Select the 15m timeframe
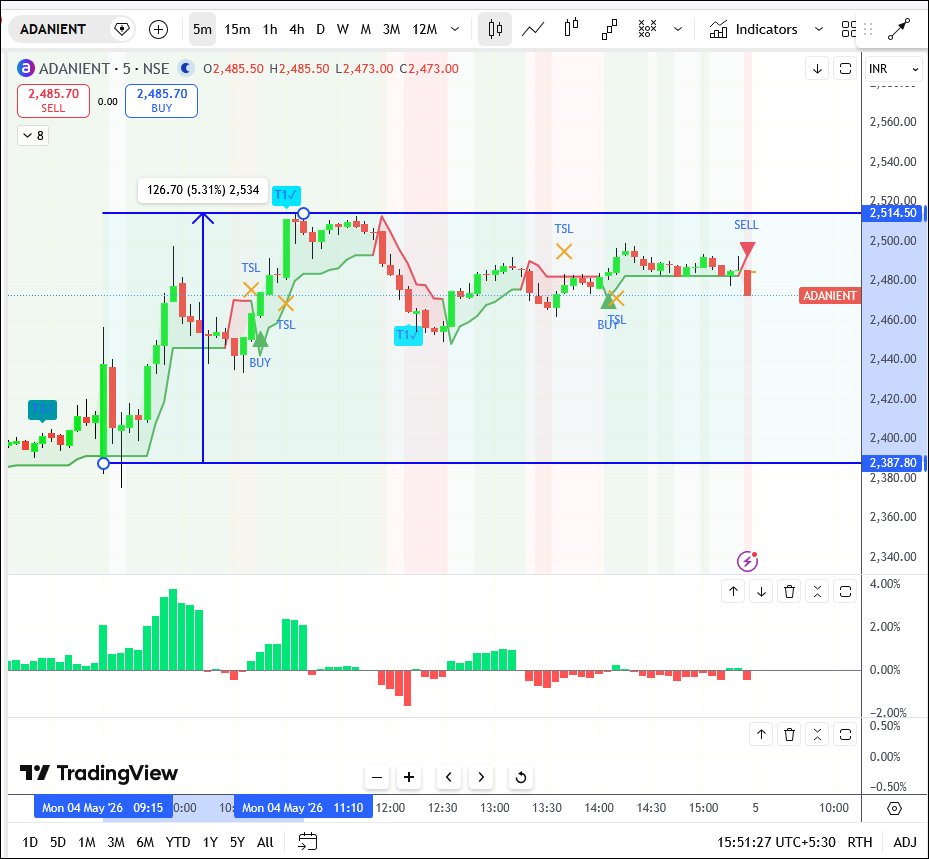 tap(237, 29)
